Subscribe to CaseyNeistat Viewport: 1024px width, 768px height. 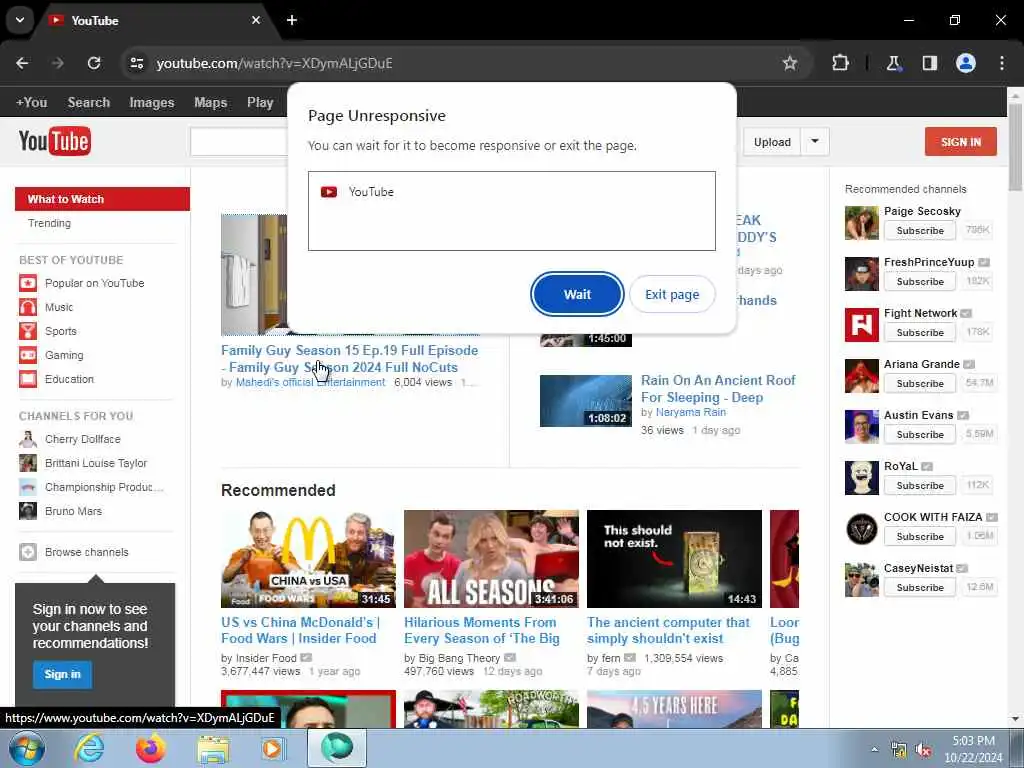(x=920, y=587)
